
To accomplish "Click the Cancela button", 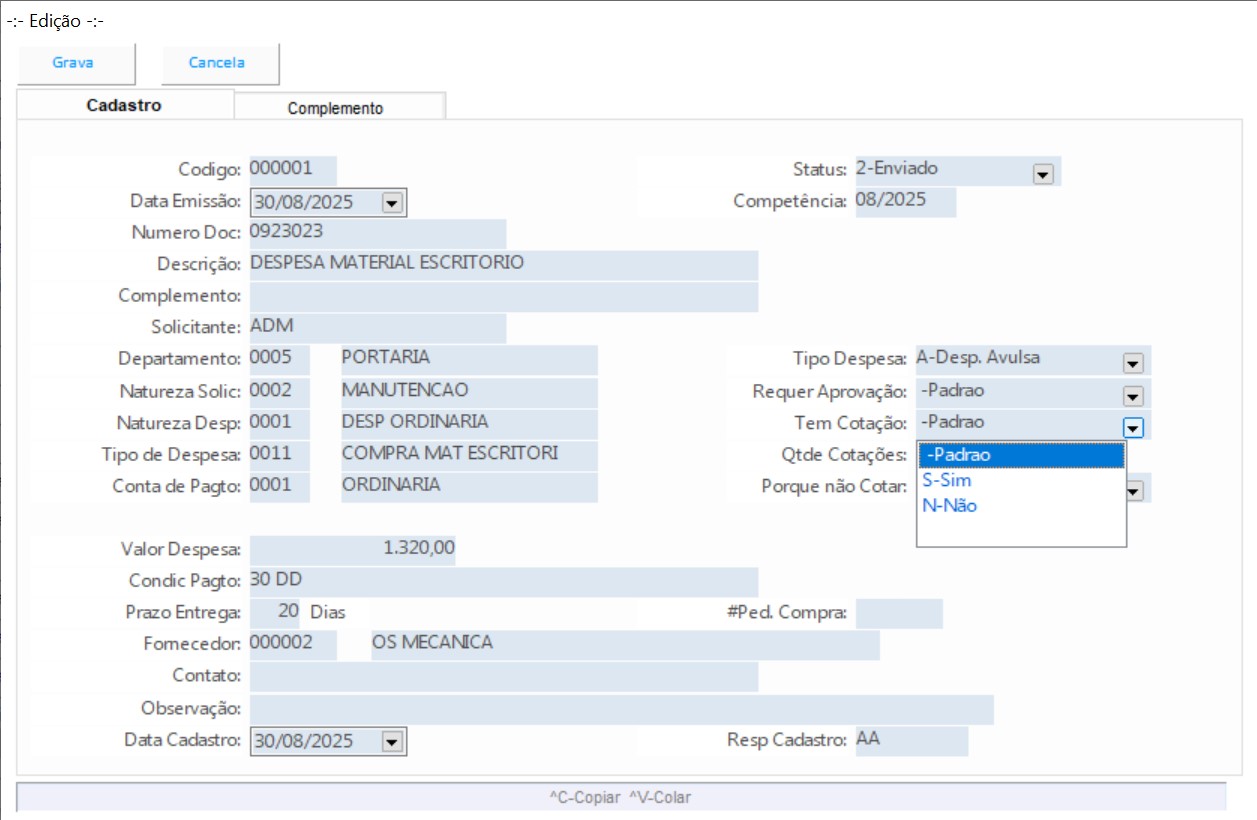I will click(217, 63).
